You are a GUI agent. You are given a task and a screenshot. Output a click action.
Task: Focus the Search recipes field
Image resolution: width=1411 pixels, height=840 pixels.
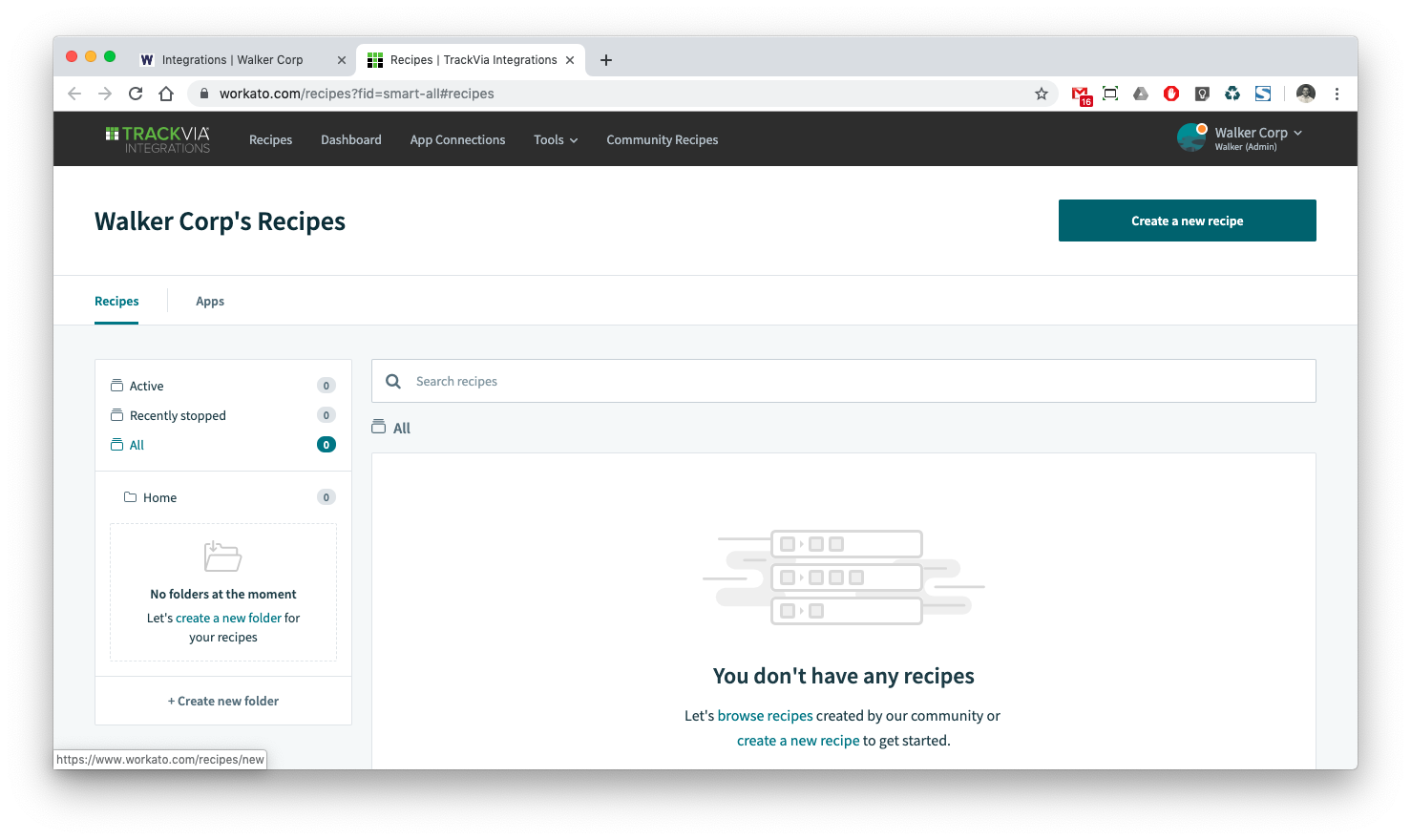tap(844, 381)
